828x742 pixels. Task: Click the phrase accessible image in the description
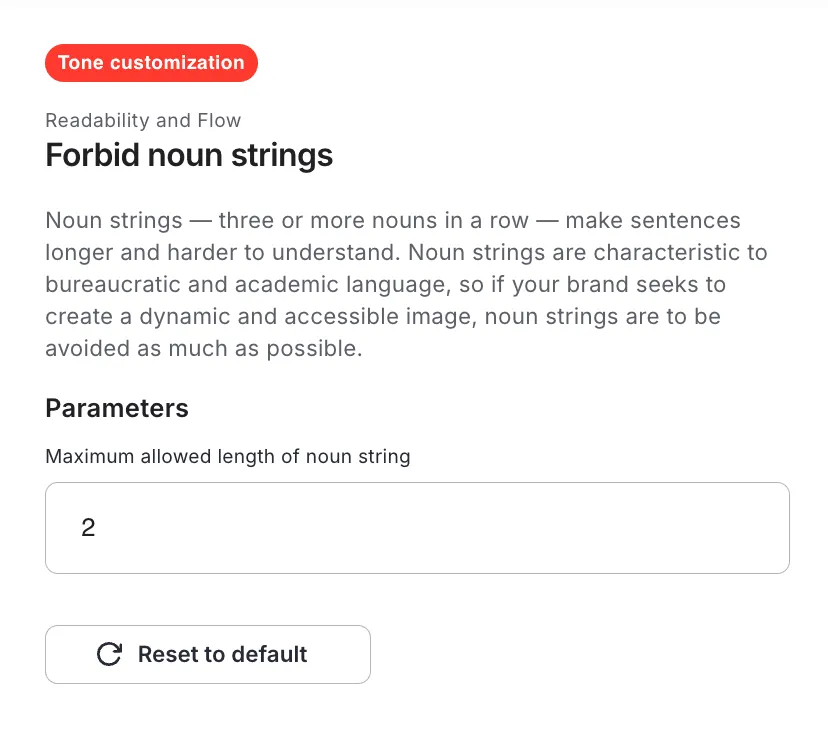point(381,317)
